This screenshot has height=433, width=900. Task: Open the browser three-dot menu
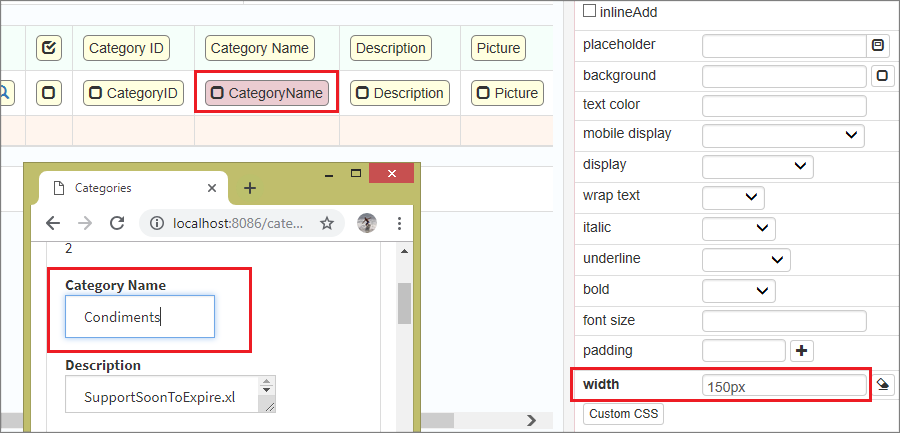[x=399, y=223]
